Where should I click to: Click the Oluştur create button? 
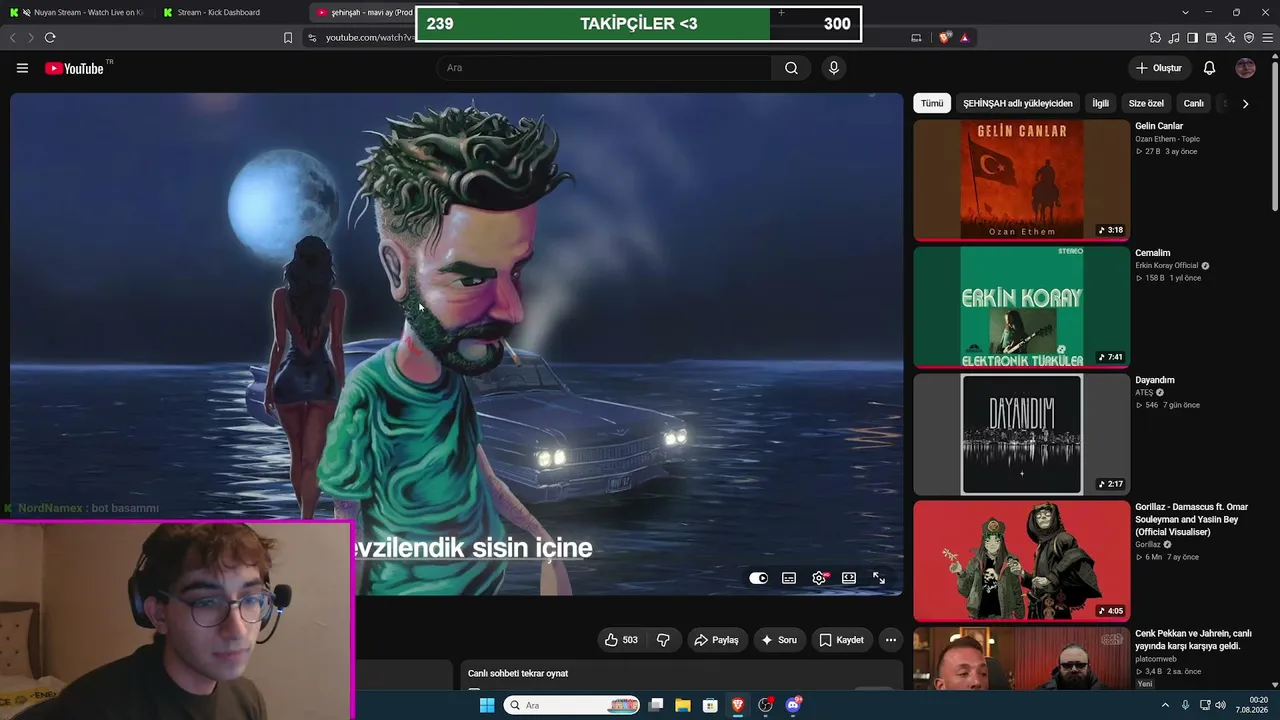1159,68
